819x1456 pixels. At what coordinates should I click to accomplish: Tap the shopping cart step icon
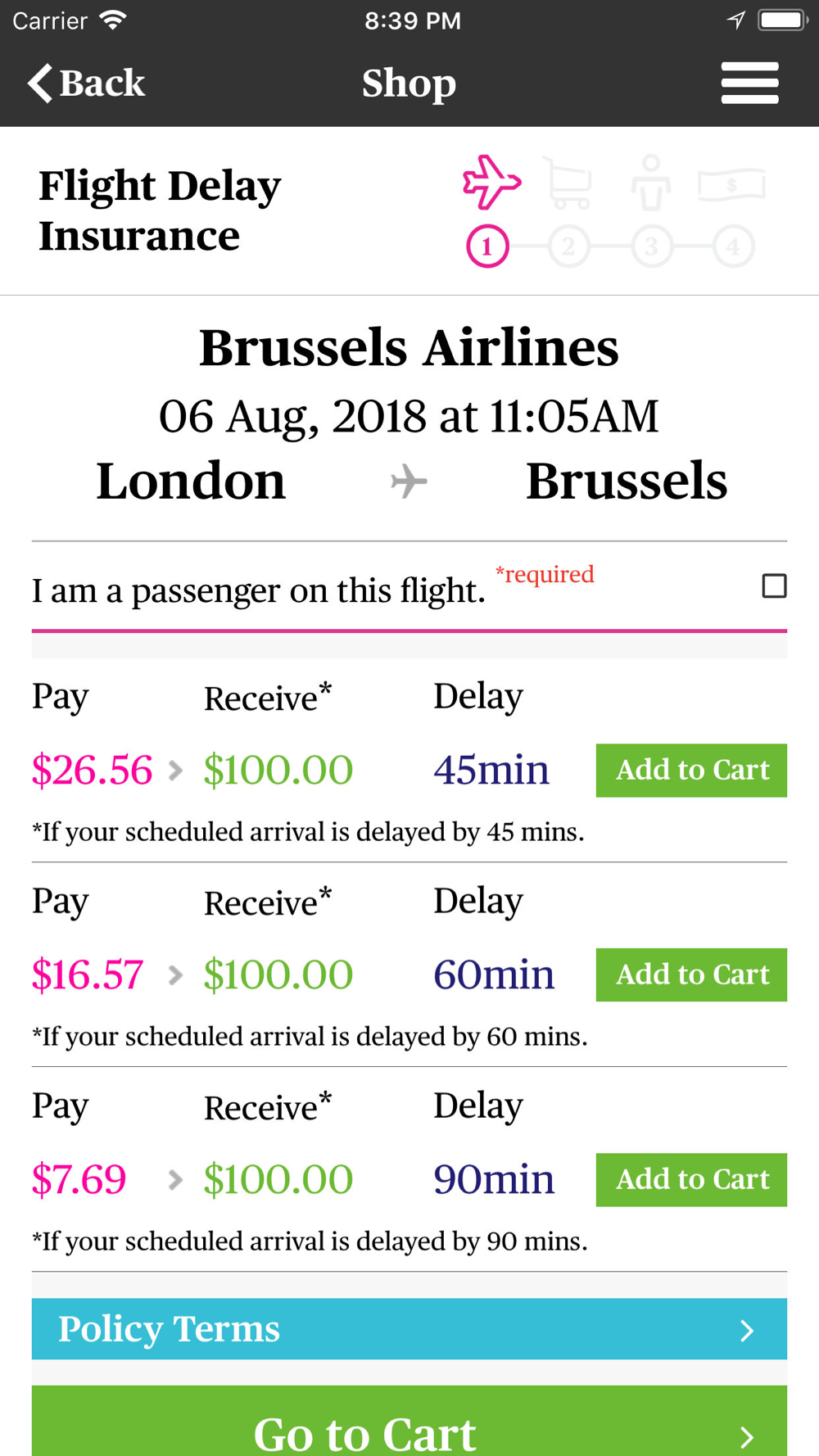pos(568,184)
